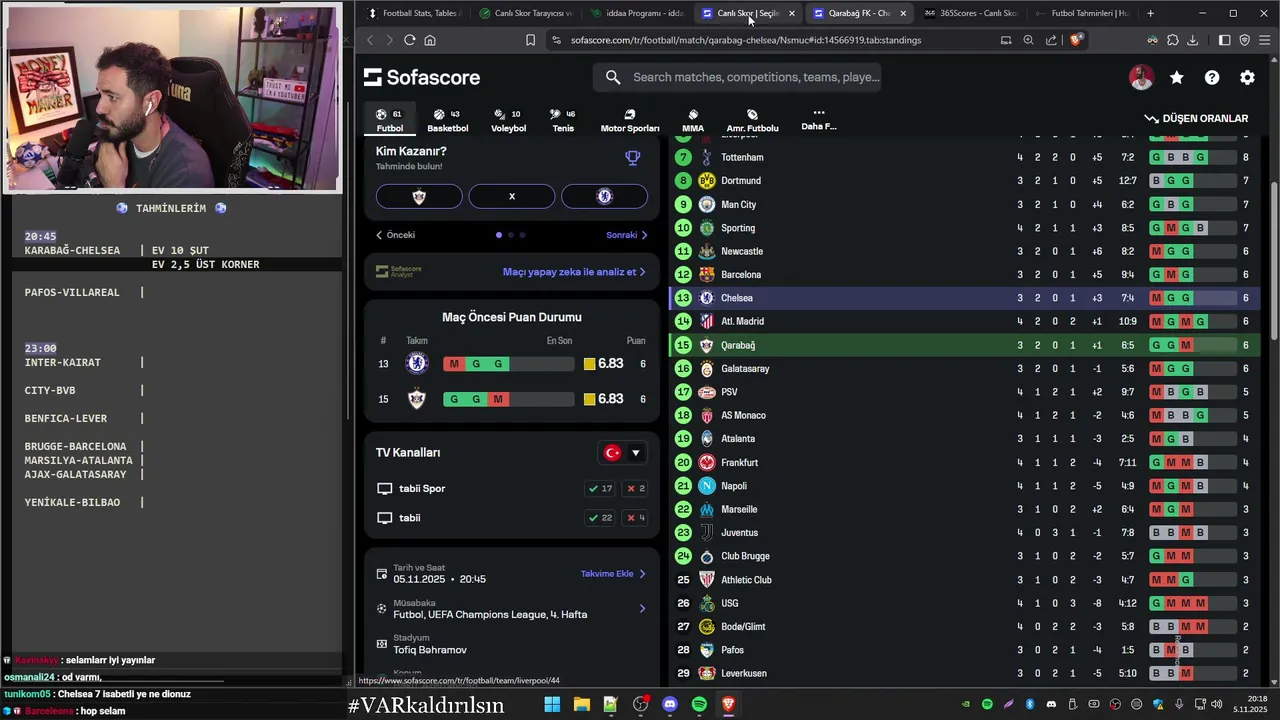Switch to 365Scores browser tab

[x=970, y=13]
